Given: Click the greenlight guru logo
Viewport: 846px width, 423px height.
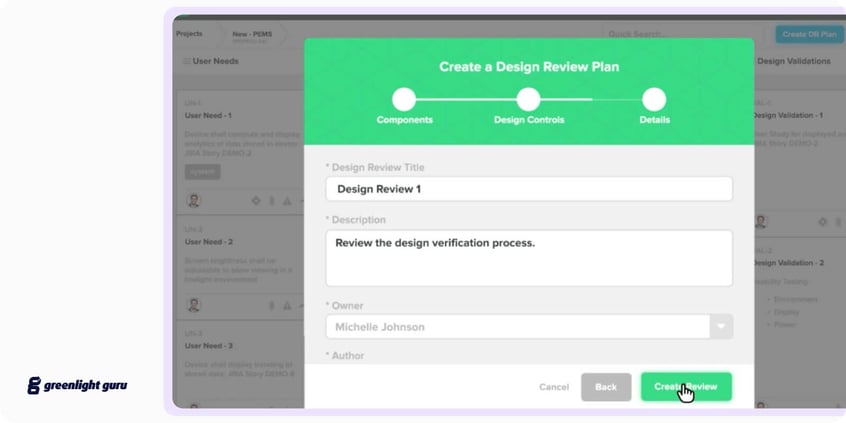Looking at the screenshot, I should coord(78,385).
